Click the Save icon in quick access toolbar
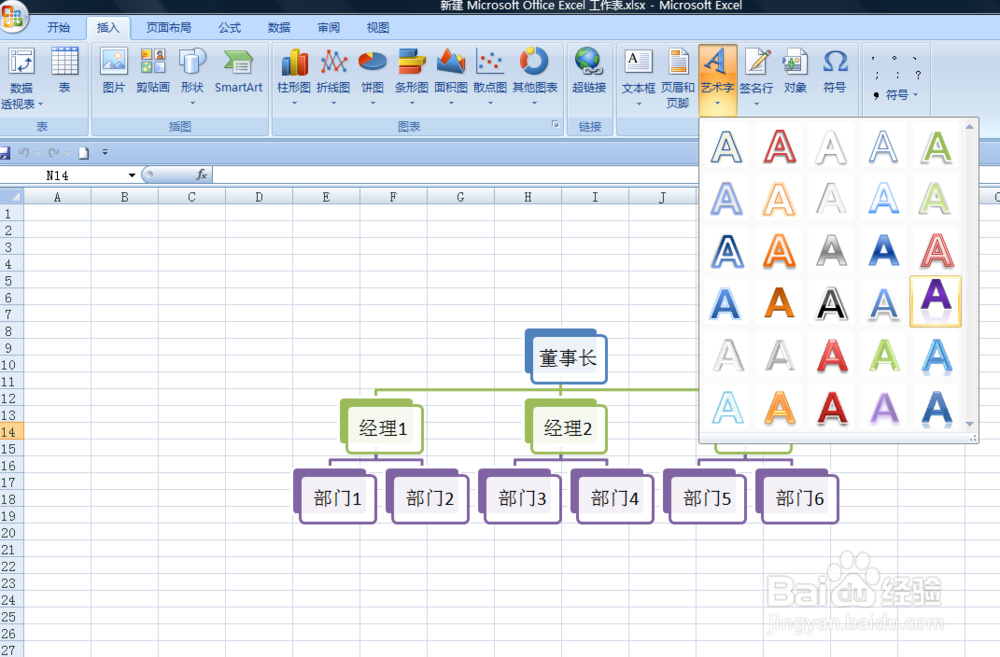The image size is (1000, 657). tap(4, 153)
